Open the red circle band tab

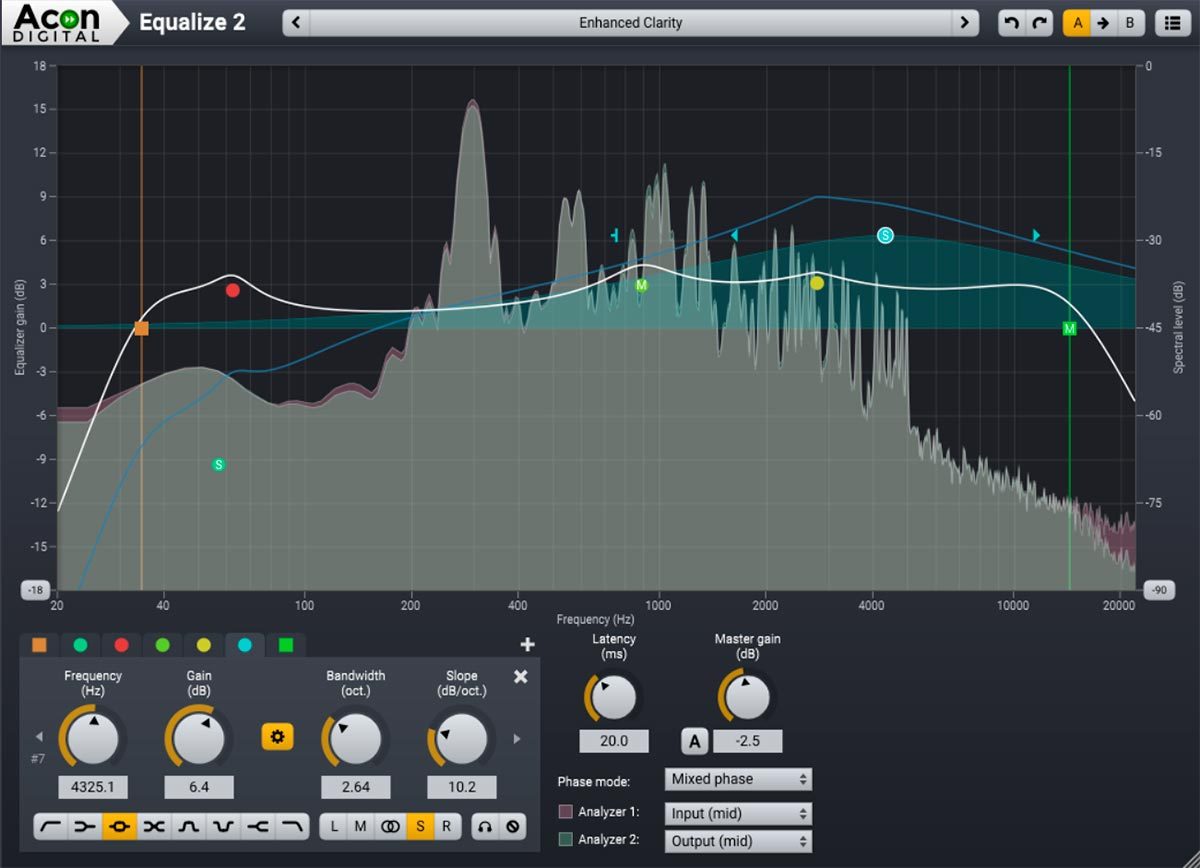click(121, 645)
